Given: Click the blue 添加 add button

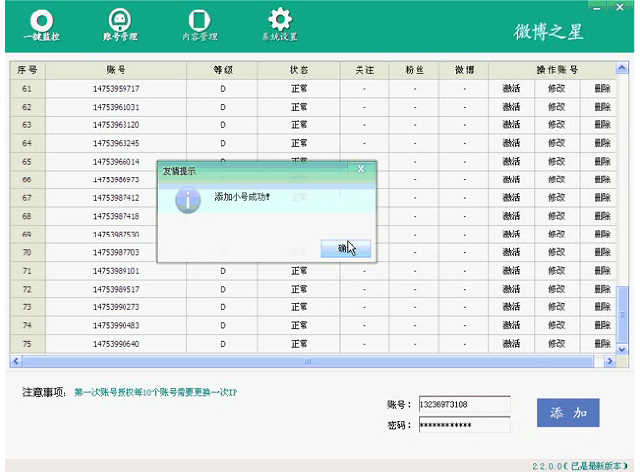Looking at the screenshot, I should [x=568, y=413].
